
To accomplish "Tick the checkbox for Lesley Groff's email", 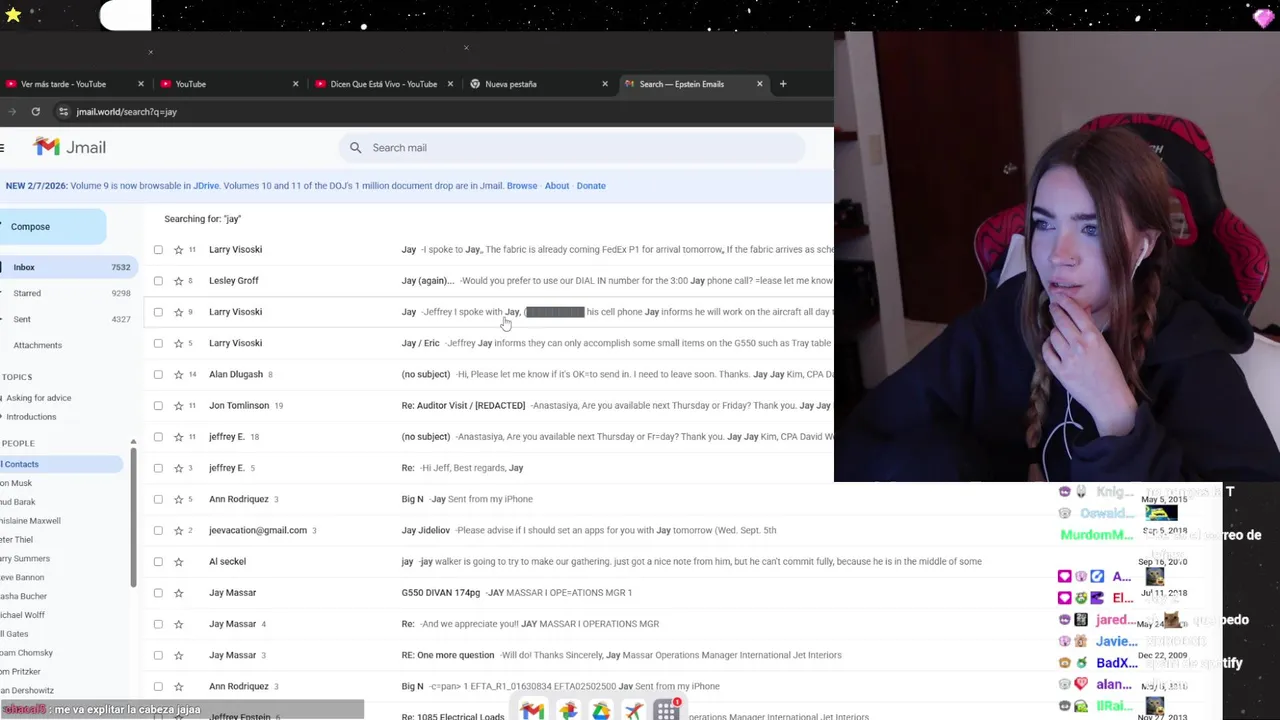I will tap(158, 281).
